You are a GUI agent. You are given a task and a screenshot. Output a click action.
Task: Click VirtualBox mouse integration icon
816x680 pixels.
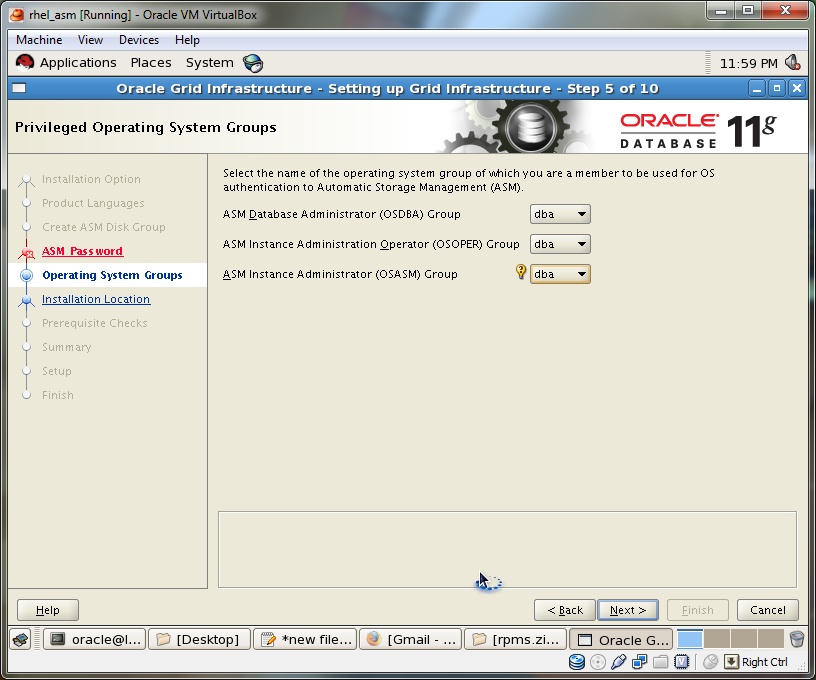[x=710, y=662]
